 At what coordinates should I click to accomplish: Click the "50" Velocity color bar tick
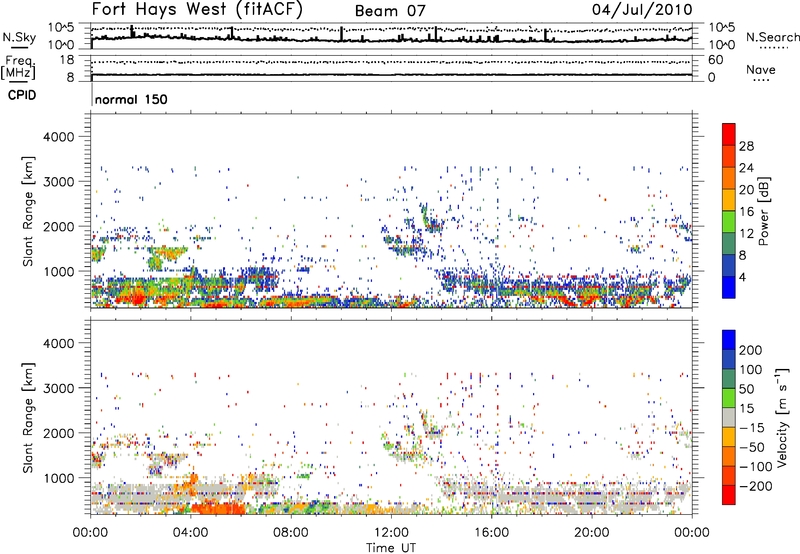(x=746, y=389)
